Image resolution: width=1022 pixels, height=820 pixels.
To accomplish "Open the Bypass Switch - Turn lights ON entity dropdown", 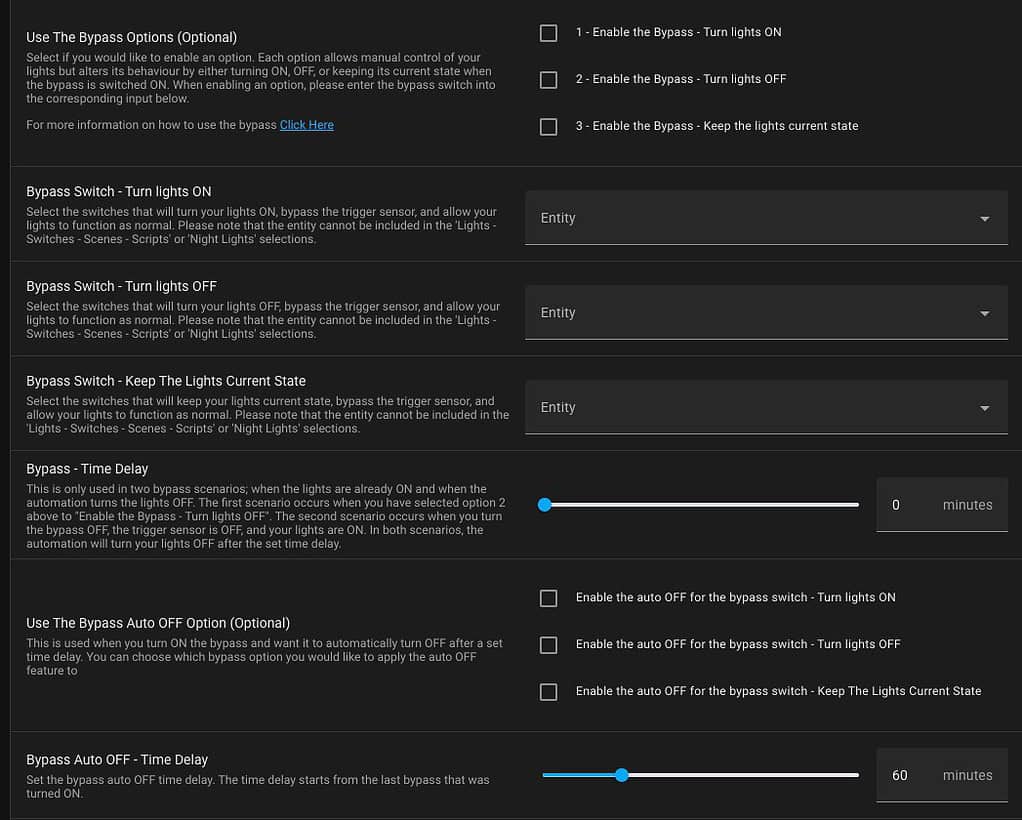I will point(766,218).
